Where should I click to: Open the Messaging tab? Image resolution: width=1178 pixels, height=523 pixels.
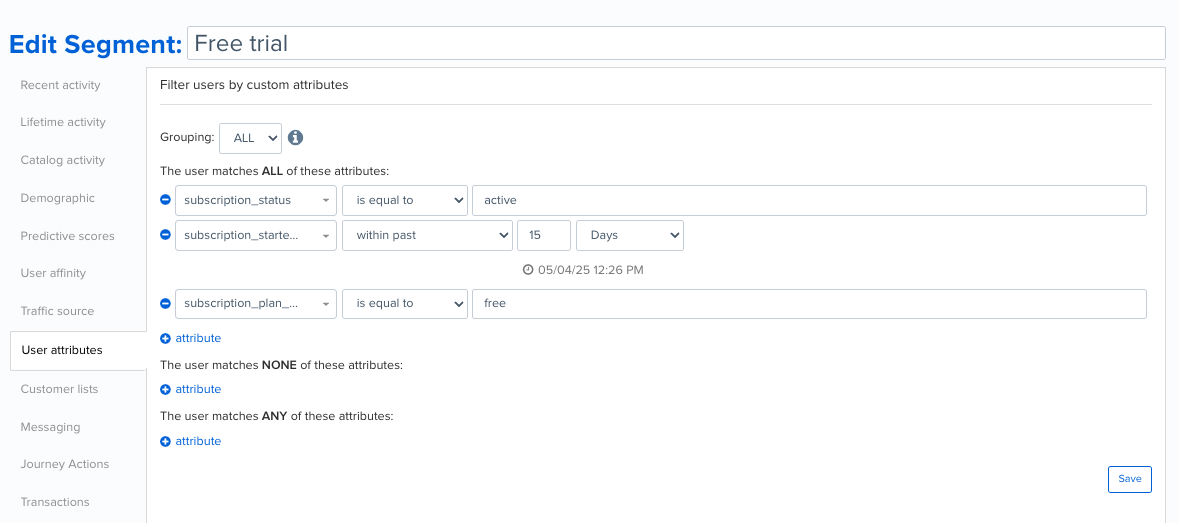[50, 427]
